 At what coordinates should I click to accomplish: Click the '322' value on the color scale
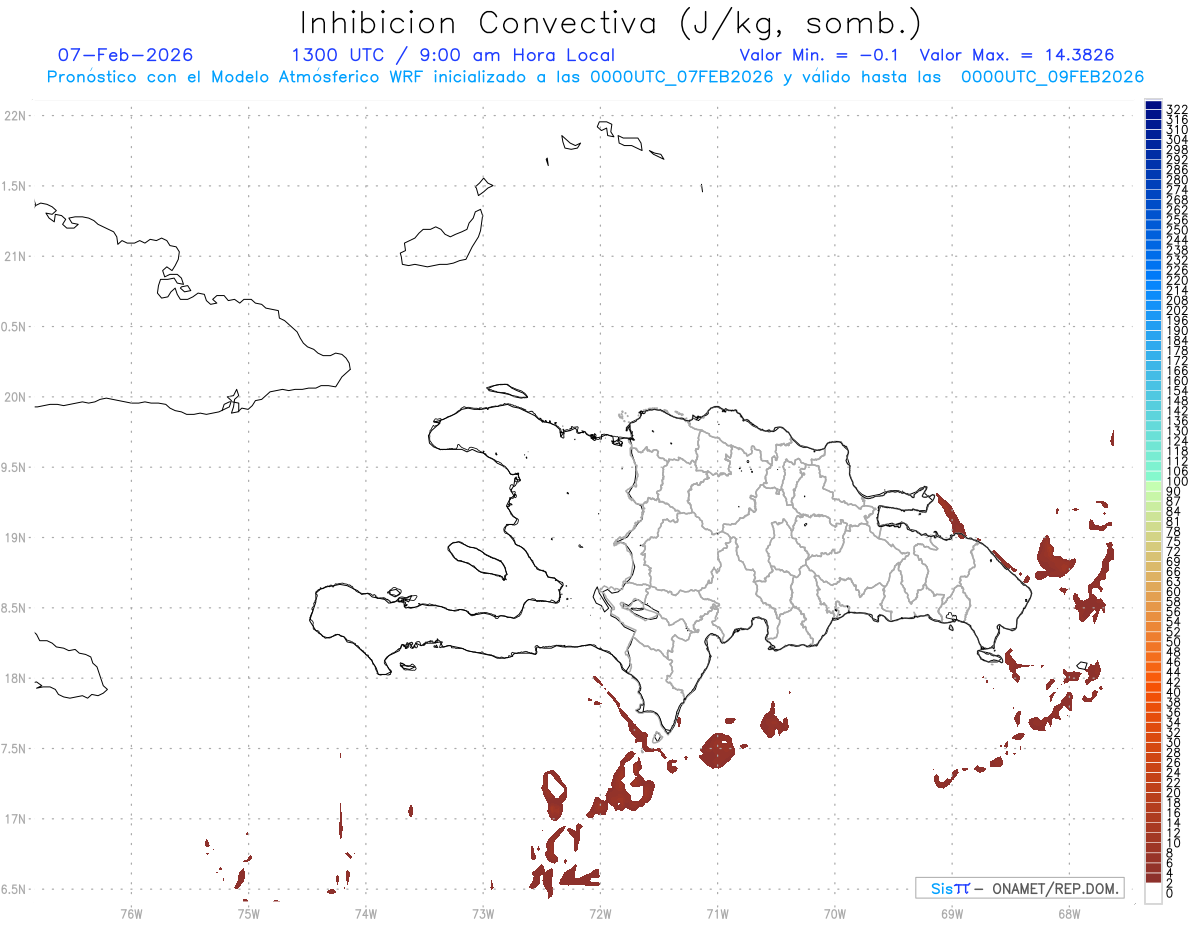[1177, 108]
